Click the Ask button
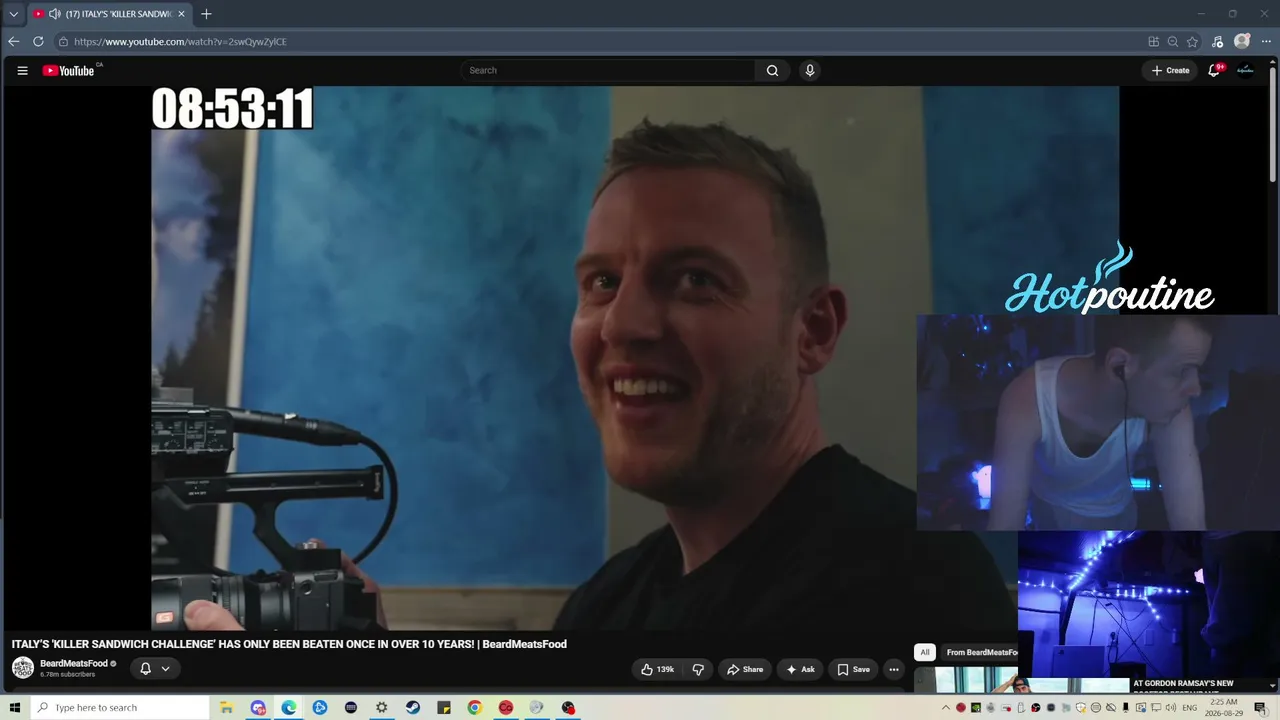Image resolution: width=1280 pixels, height=720 pixels. click(800, 669)
